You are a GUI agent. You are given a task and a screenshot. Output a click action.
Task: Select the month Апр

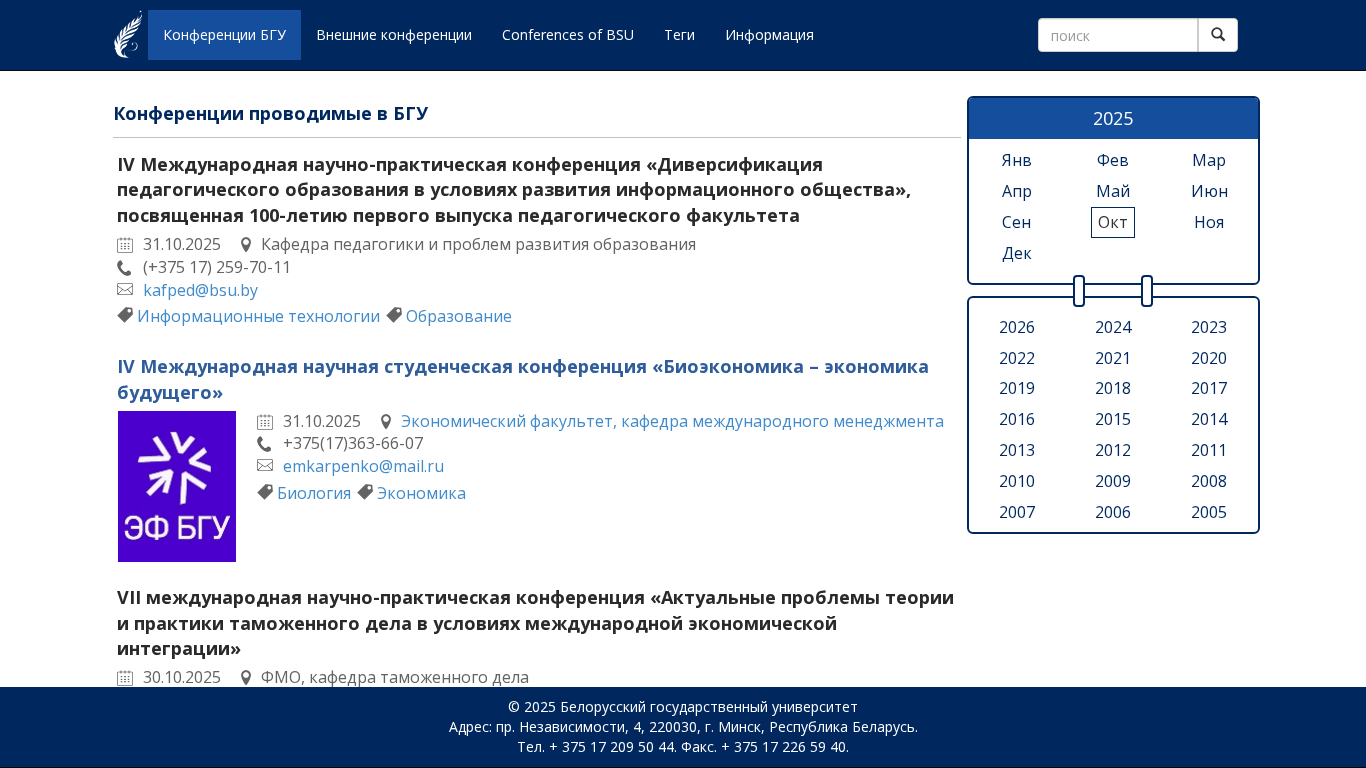pyautogui.click(x=1017, y=191)
